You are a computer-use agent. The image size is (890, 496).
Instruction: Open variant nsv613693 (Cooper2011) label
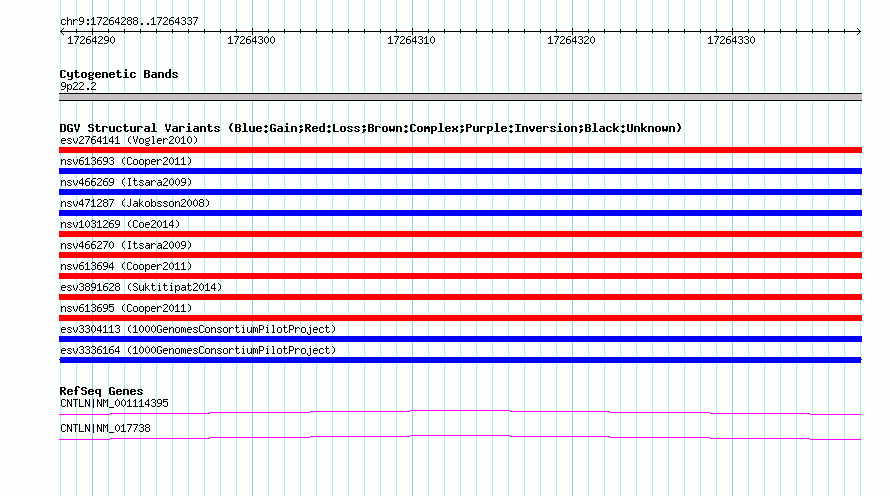(126, 161)
